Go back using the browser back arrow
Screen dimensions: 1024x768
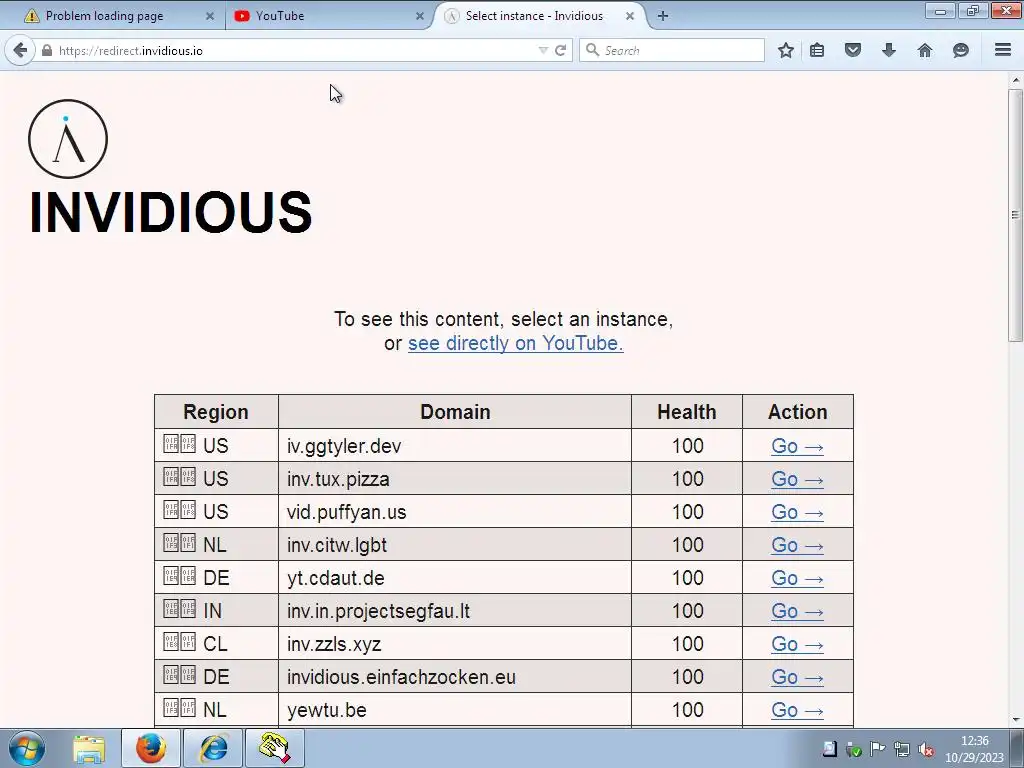(20, 50)
